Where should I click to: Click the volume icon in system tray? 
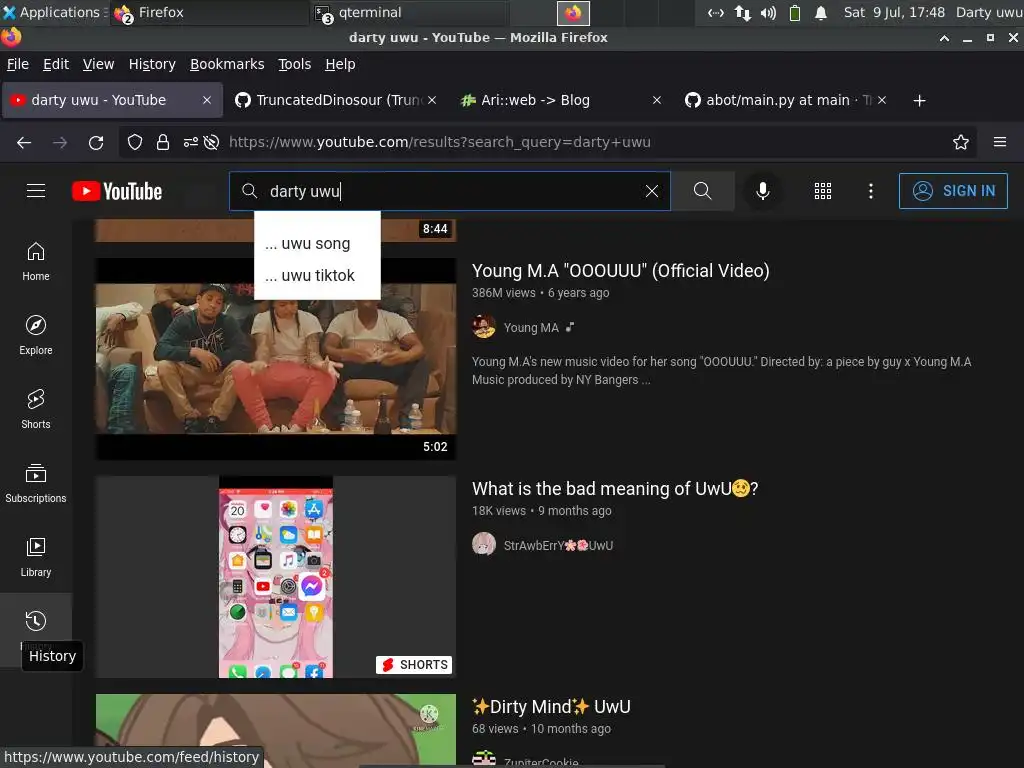click(x=769, y=12)
